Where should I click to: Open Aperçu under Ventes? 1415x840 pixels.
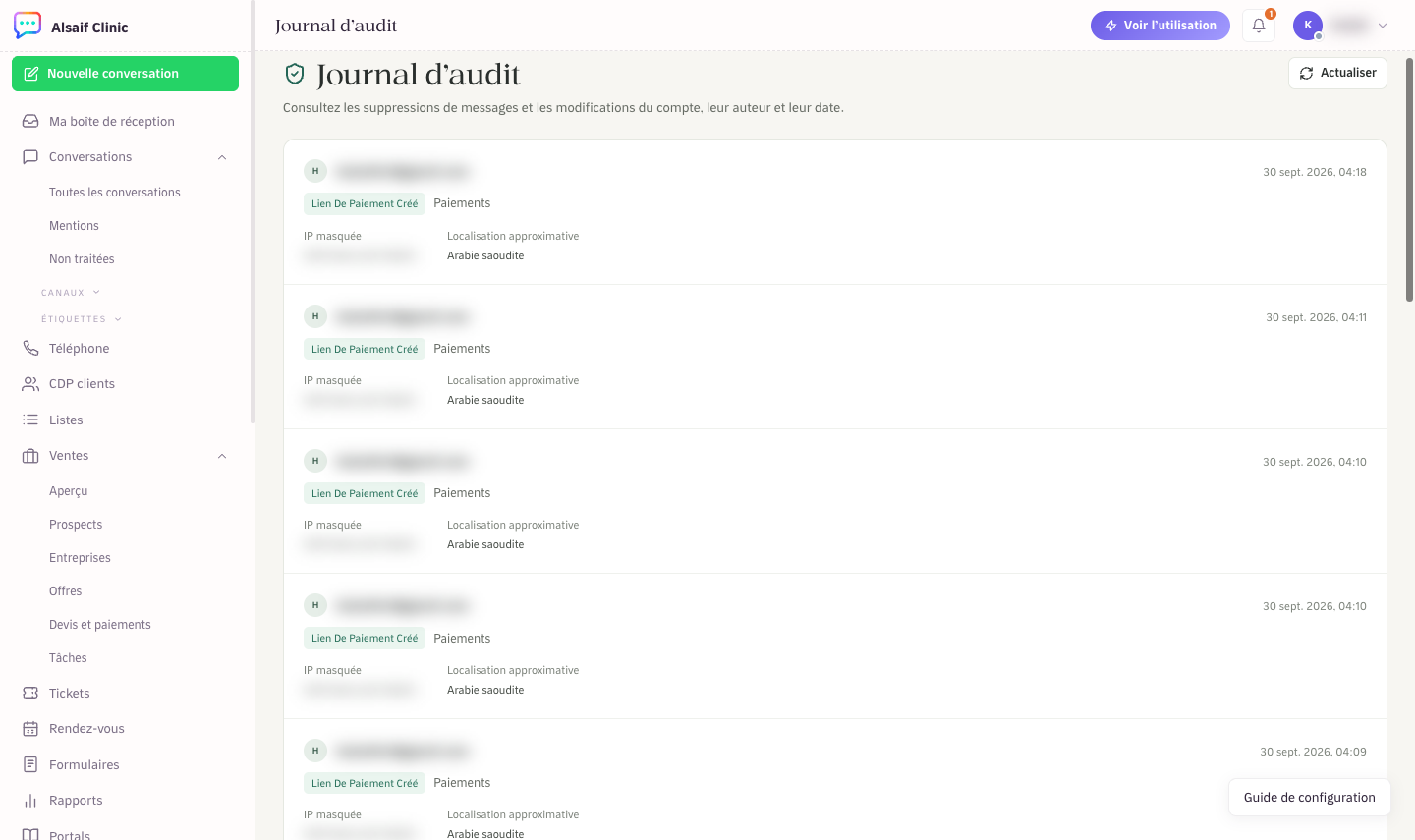click(69, 491)
